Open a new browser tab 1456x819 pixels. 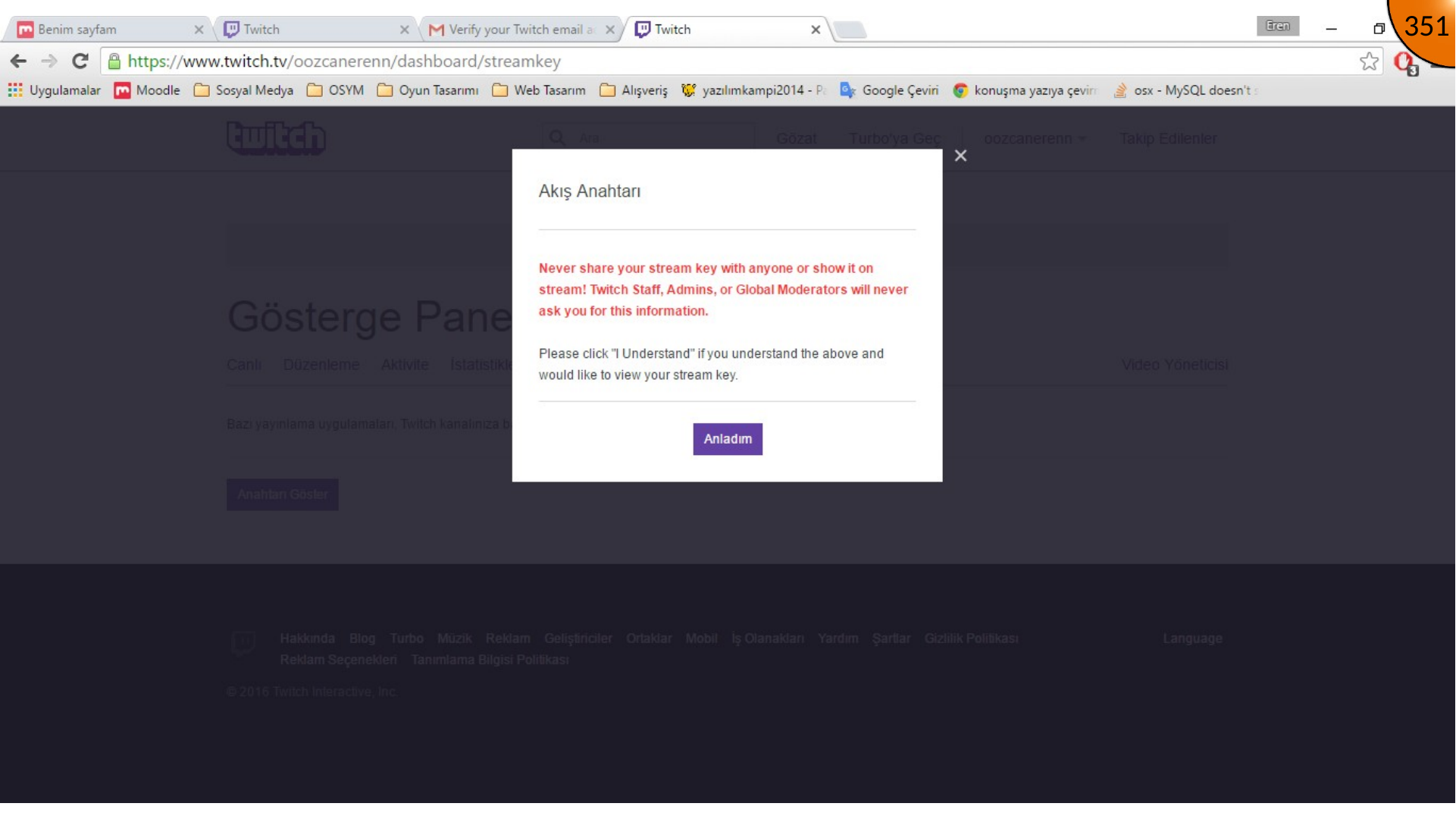[x=850, y=30]
